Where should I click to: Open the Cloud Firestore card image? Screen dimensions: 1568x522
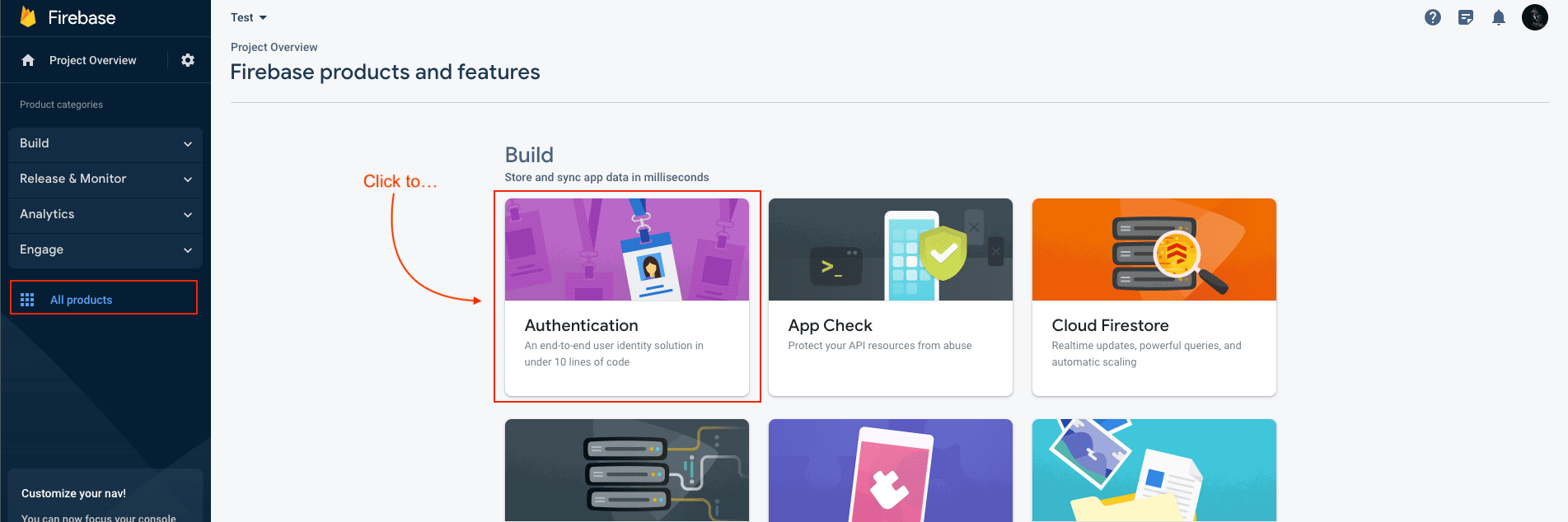tap(1154, 249)
